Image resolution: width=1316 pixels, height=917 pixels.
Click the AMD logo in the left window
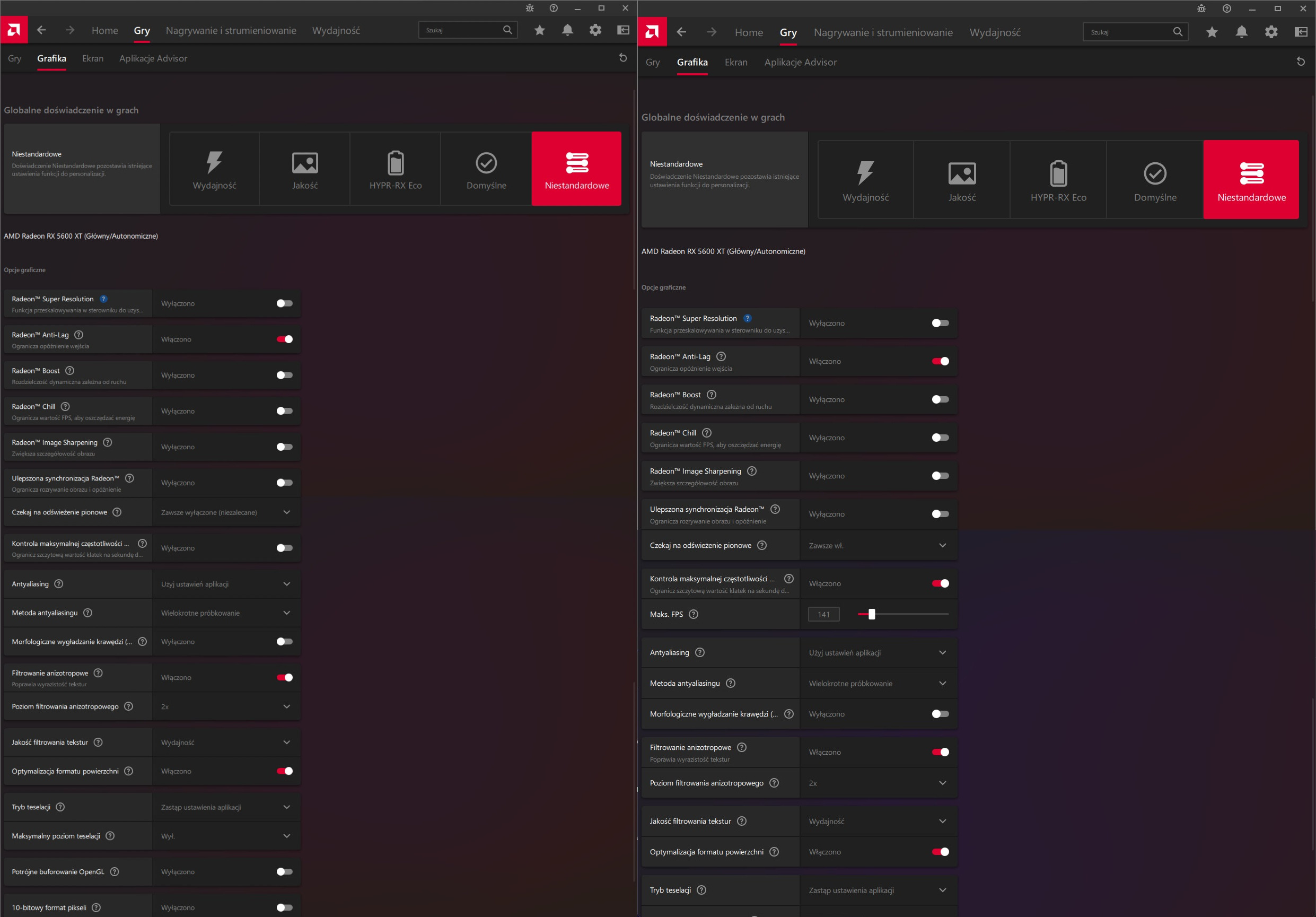tap(14, 30)
